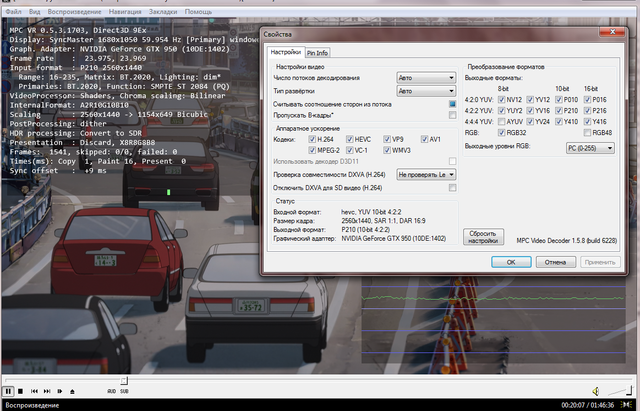Screen dimensions: 640x411
Task: Cancel the dialog with Отмена
Action: tap(556, 262)
